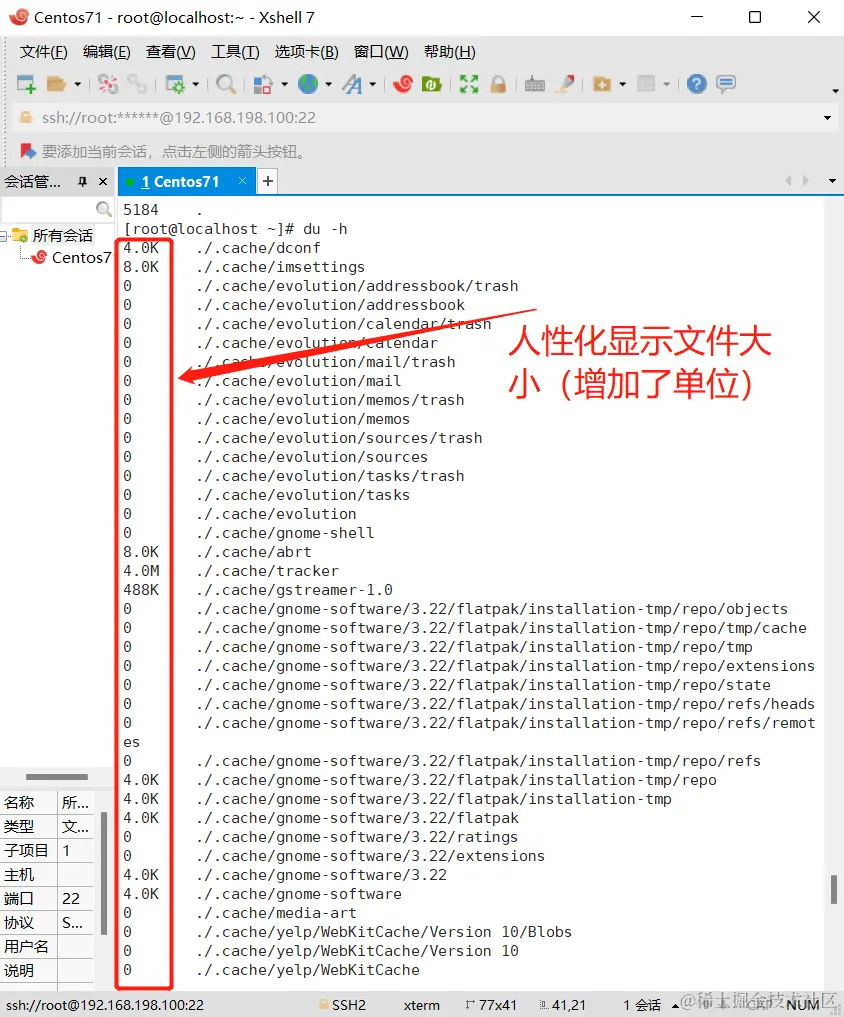Click the 端口 value 22 cell

[x=75, y=898]
